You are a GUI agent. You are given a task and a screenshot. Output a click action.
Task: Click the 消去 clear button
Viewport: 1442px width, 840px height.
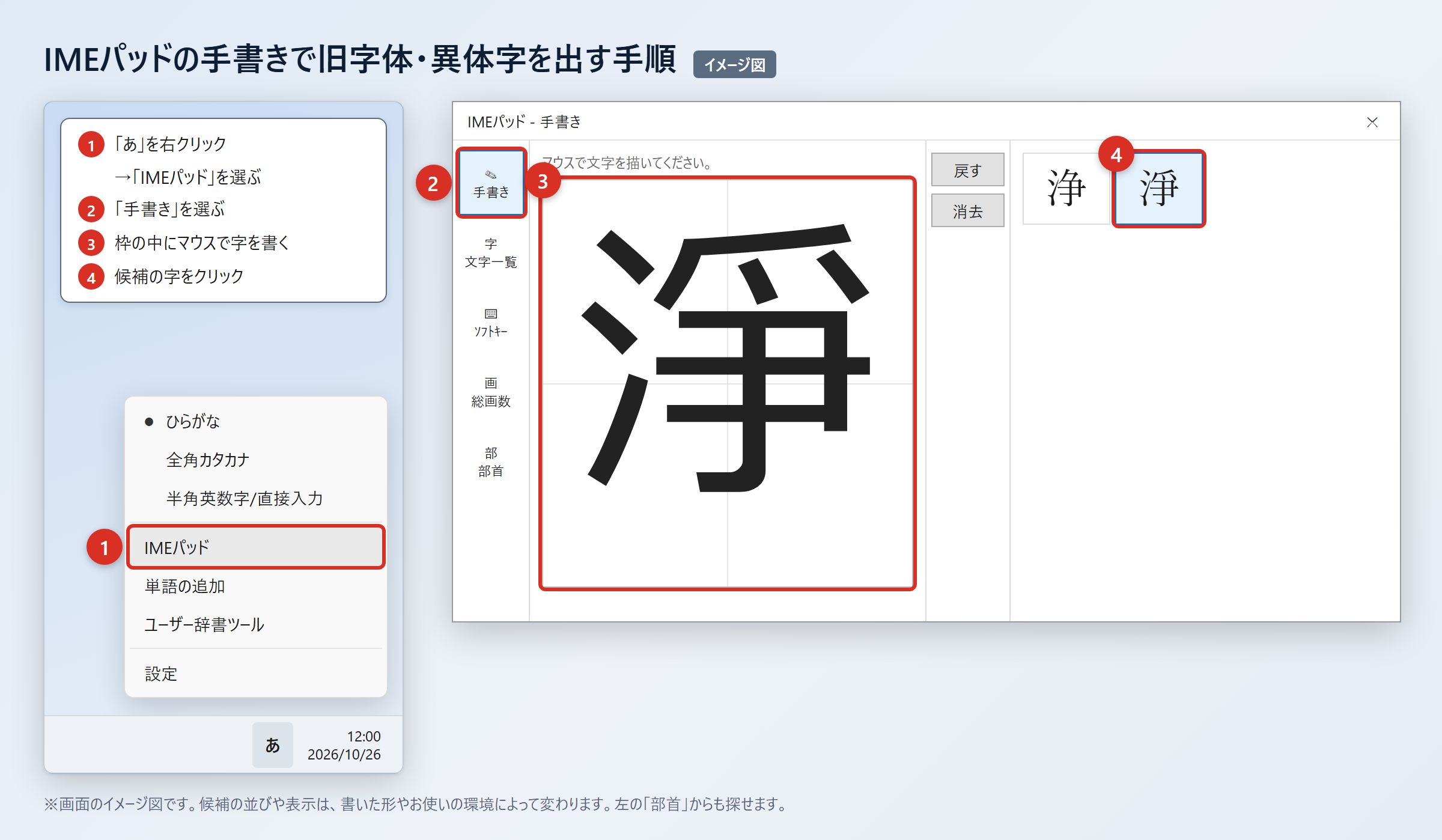click(x=967, y=210)
